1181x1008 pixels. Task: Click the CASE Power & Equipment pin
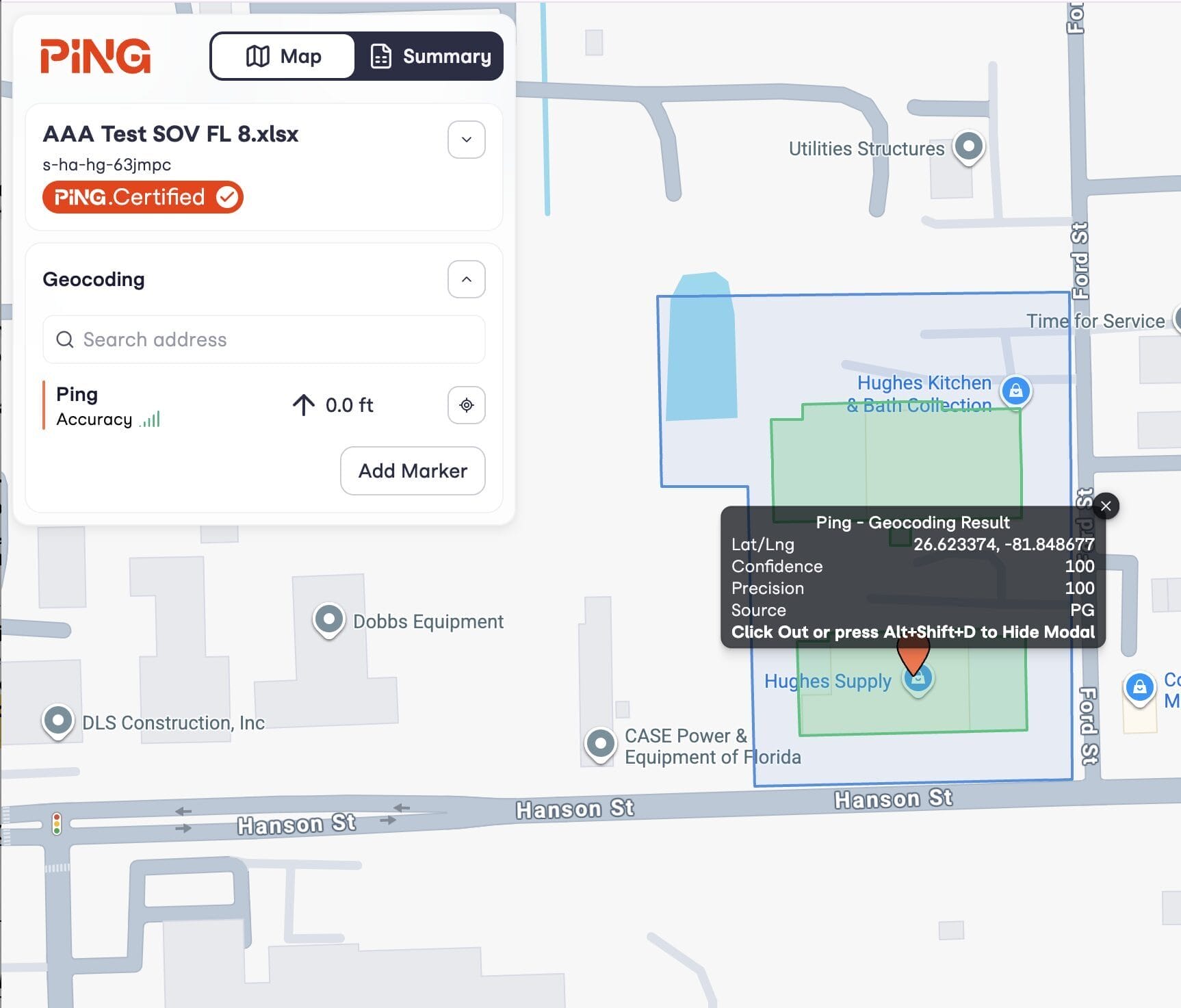coord(600,744)
